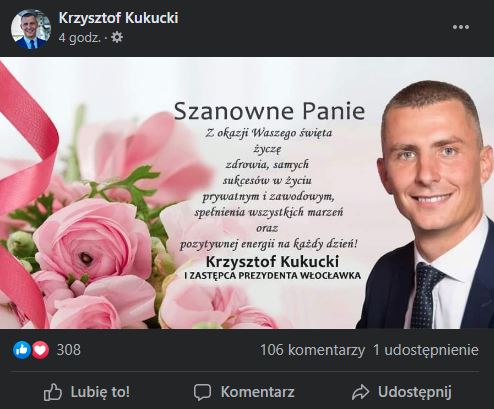Click the name Krzysztof Kukucki on the card

272,262
